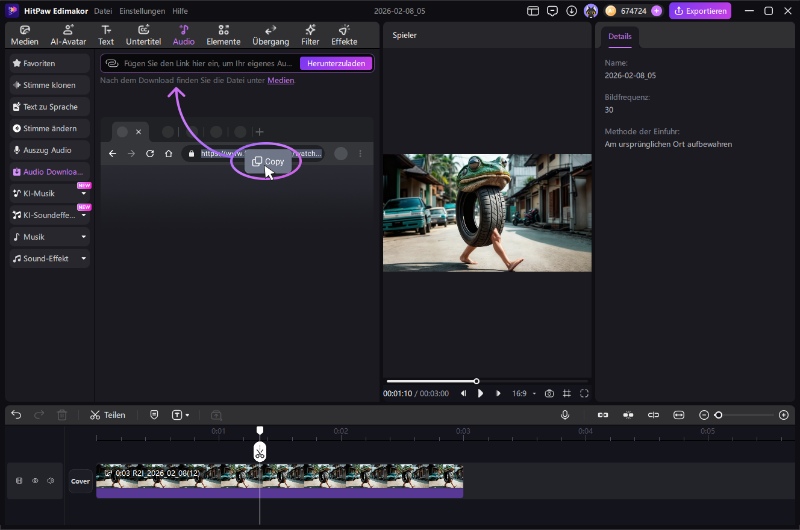The image size is (800, 530).
Task: Toggle the grid overlay in player
Action: click(567, 394)
